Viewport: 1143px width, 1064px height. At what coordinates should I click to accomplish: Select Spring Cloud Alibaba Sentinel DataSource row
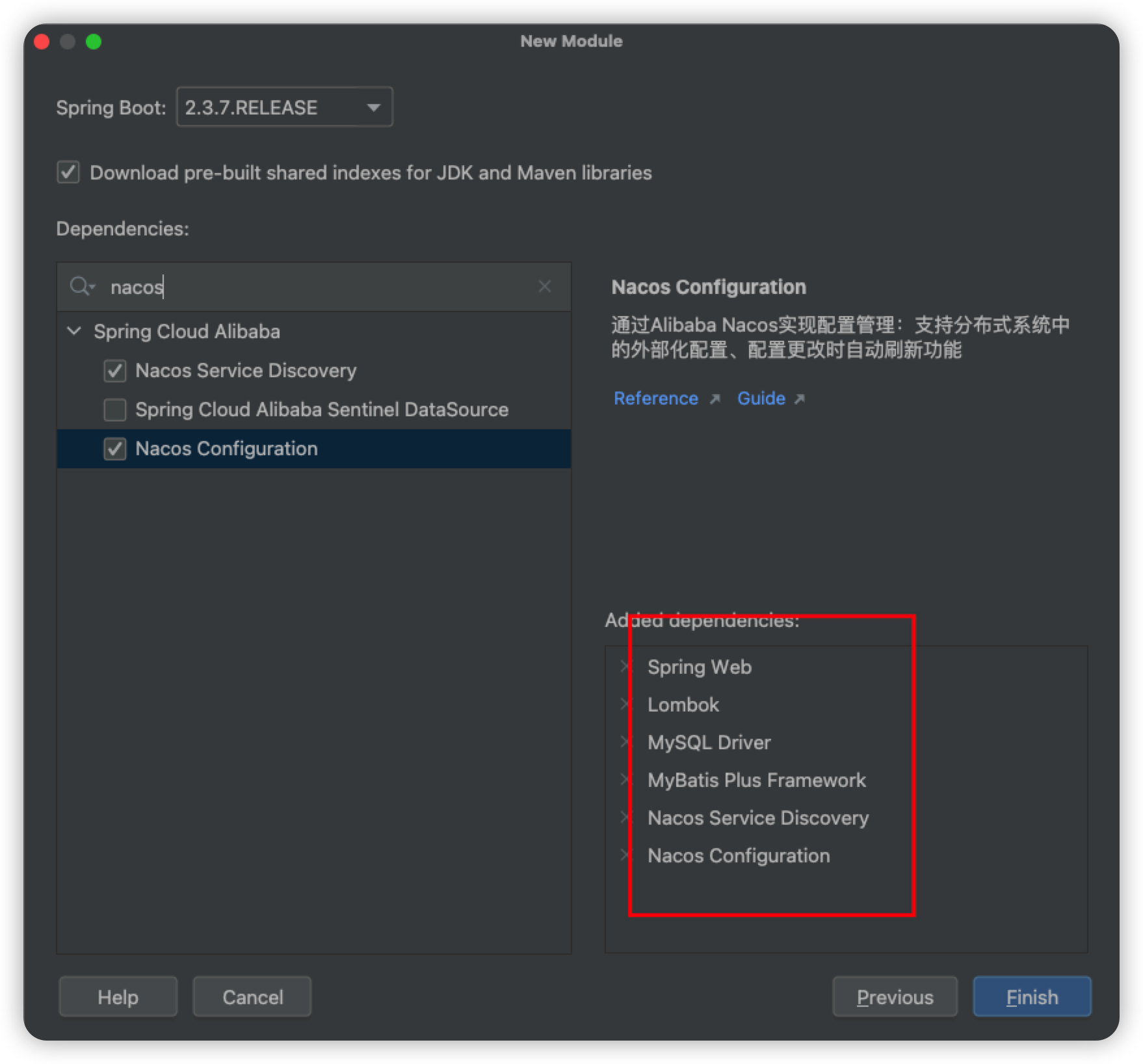point(314,410)
